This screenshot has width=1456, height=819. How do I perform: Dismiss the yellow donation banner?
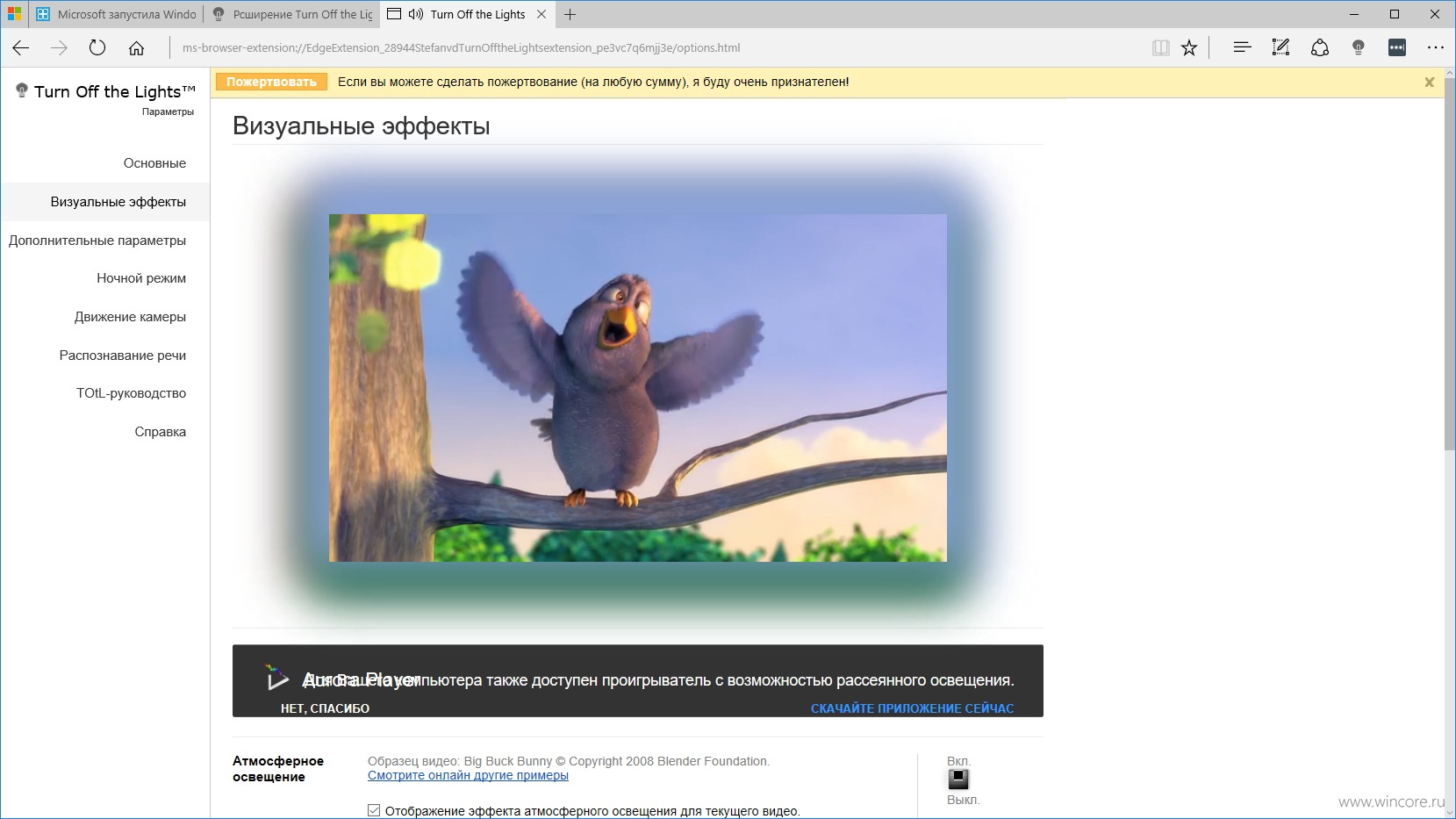tap(1430, 82)
